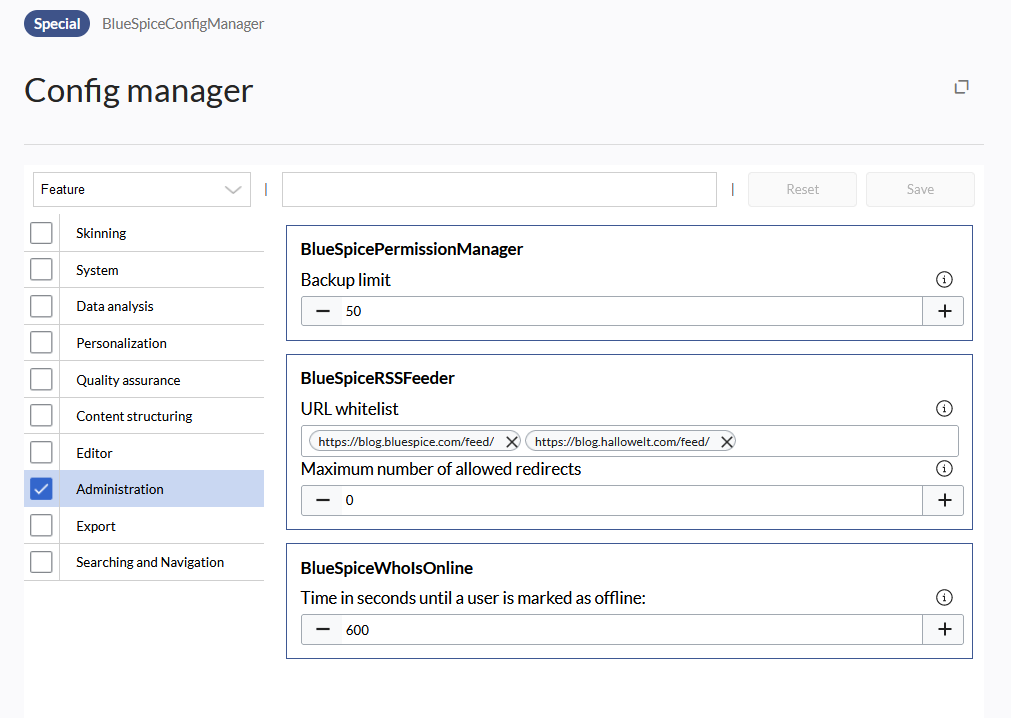Enable the Skinning checkbox
Screen dimensions: 1011x718
coord(41,233)
